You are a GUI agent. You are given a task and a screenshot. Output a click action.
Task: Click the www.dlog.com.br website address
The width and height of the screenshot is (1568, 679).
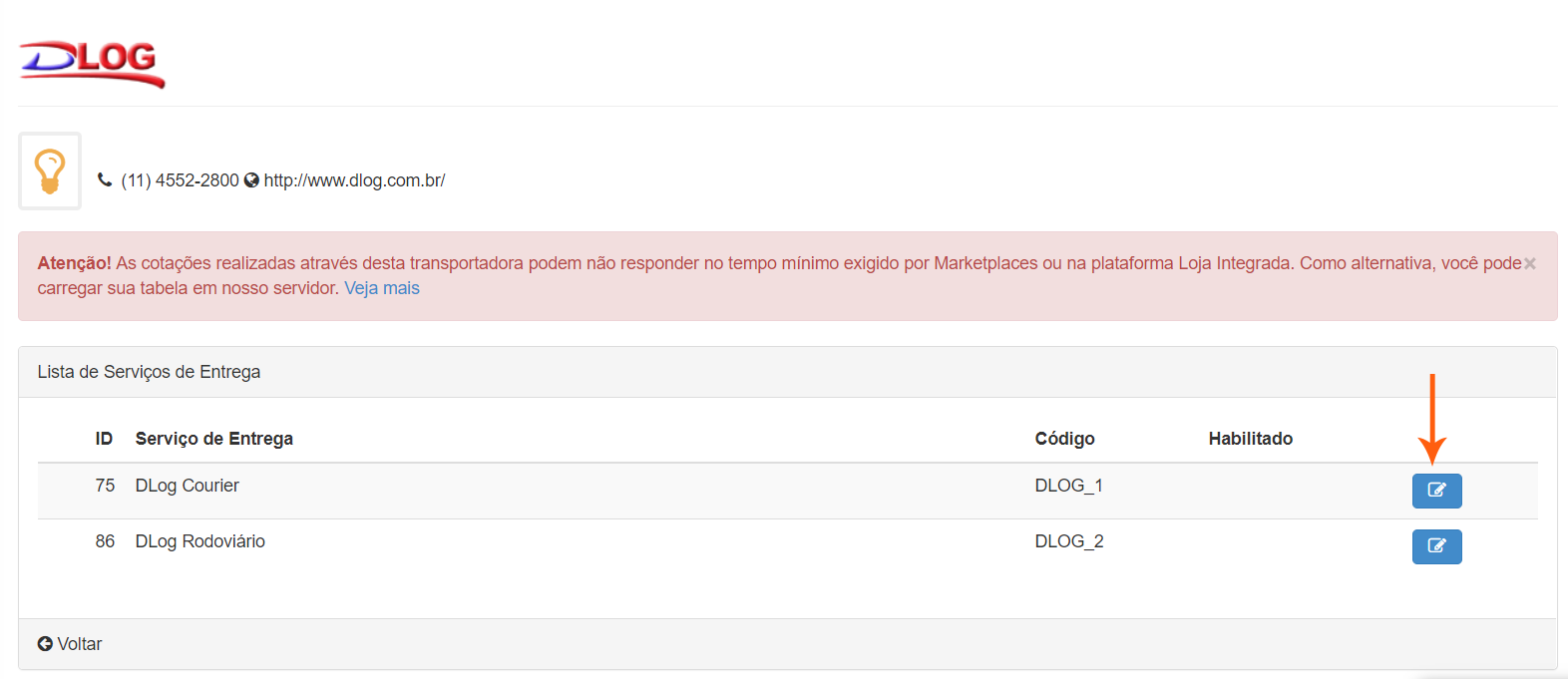354,180
